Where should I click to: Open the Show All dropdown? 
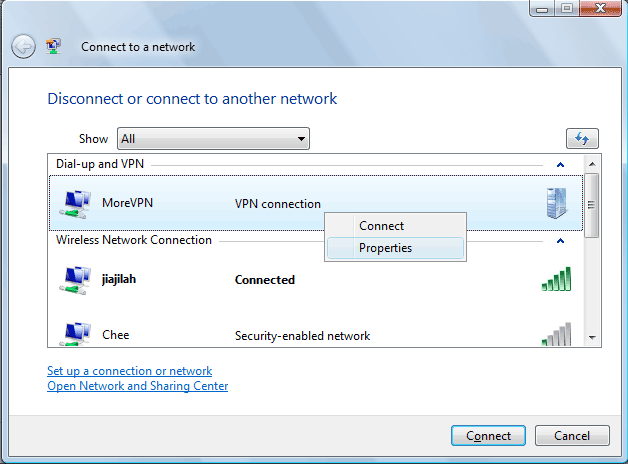(x=213, y=139)
